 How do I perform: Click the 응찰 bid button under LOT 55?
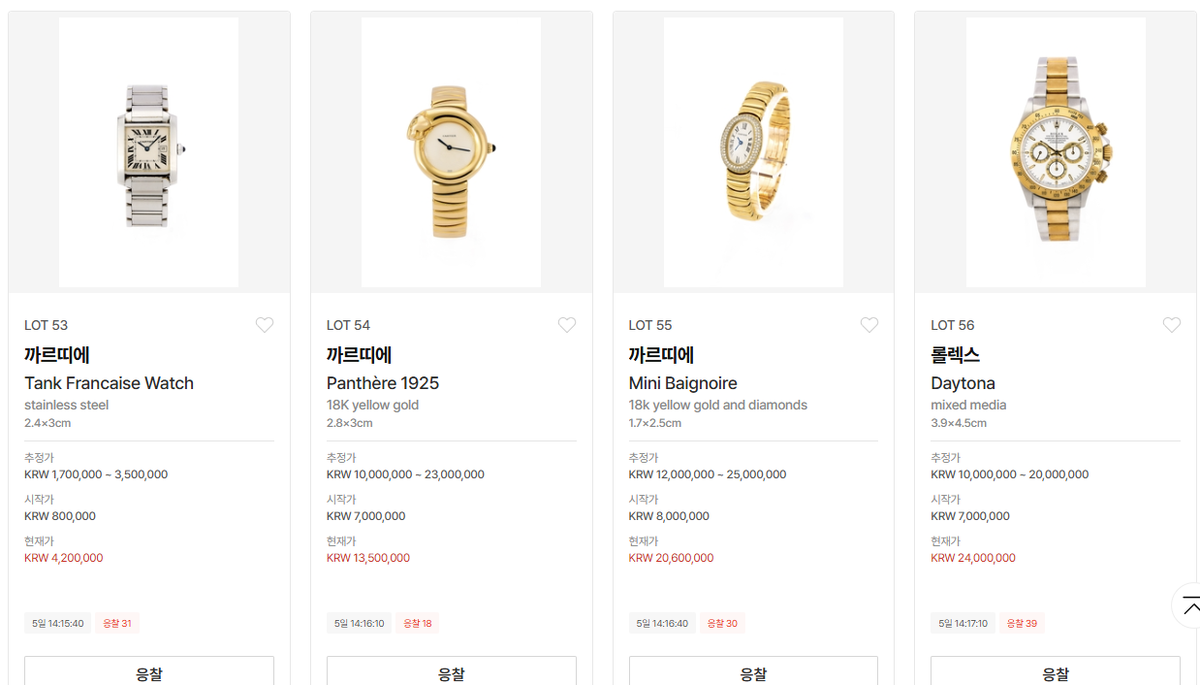(753, 671)
